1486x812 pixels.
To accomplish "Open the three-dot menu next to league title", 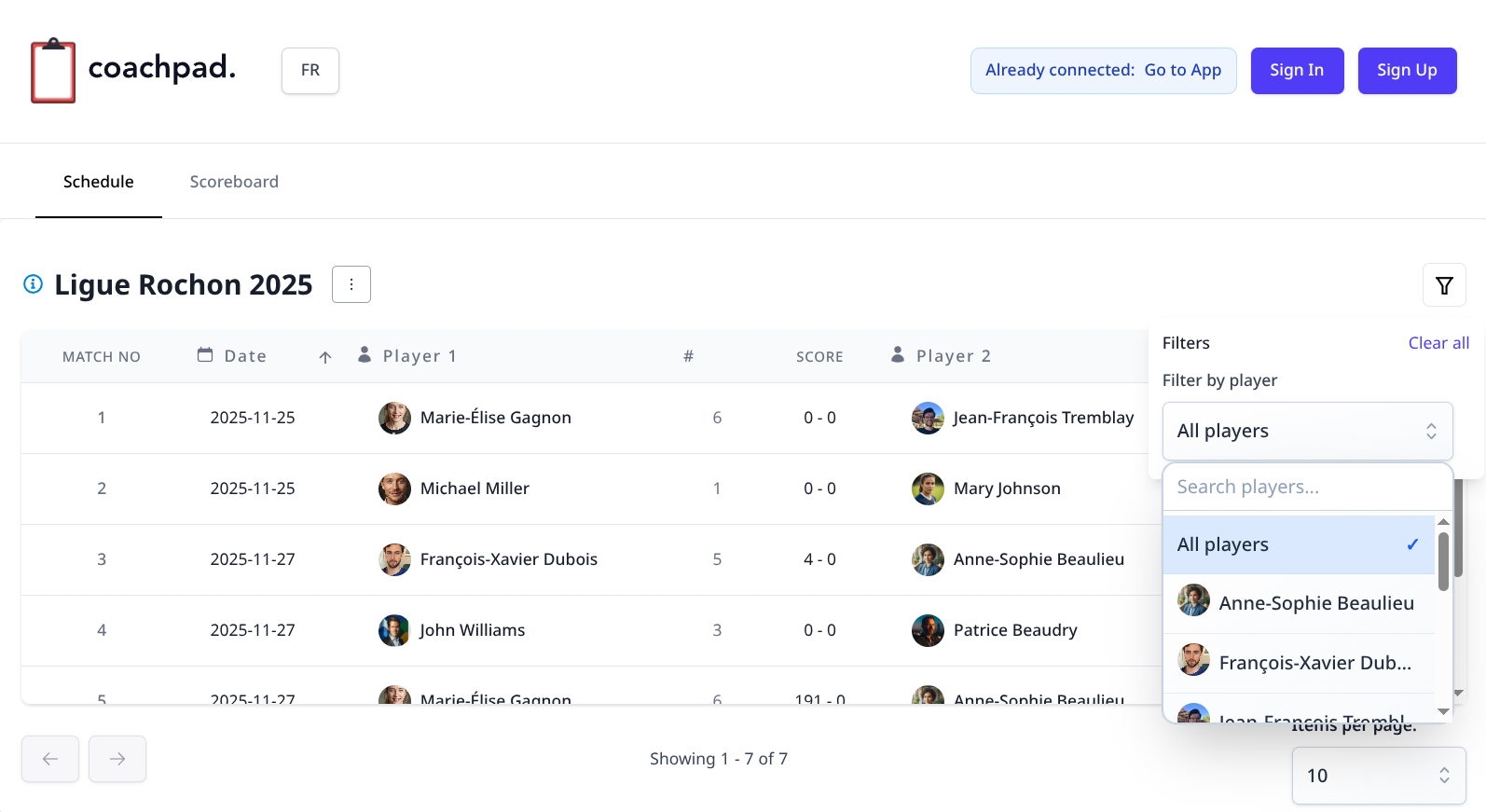I will pos(351,284).
